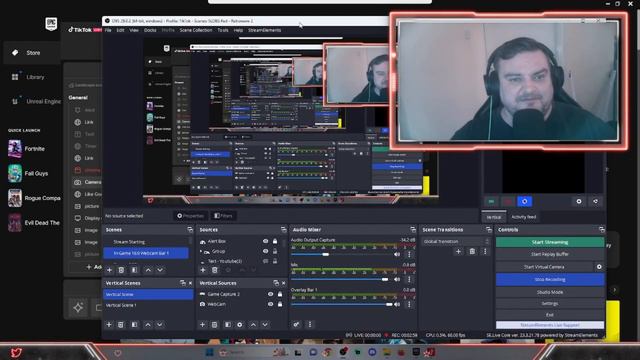Open Overlay Bar 1 audio options menu

[409, 304]
